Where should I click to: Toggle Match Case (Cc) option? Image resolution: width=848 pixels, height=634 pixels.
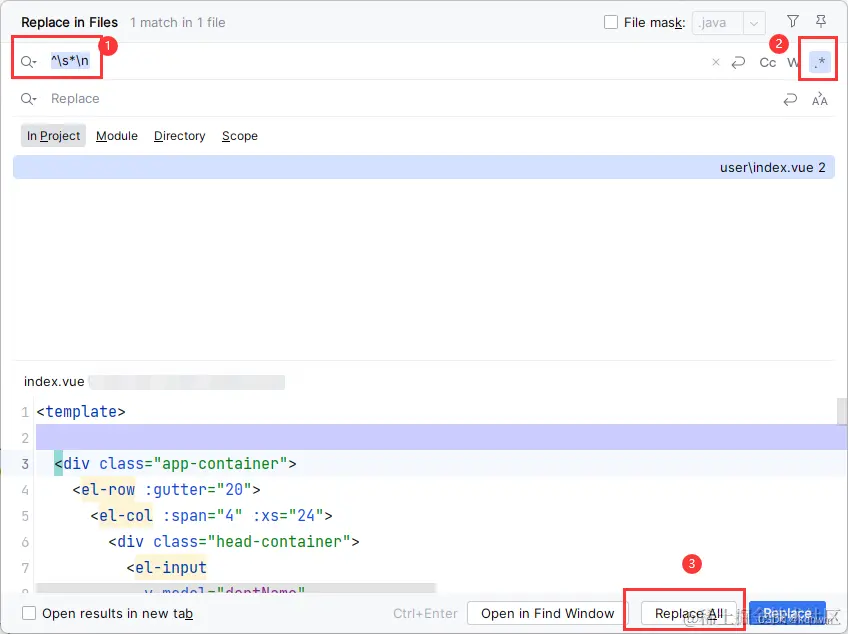point(767,62)
